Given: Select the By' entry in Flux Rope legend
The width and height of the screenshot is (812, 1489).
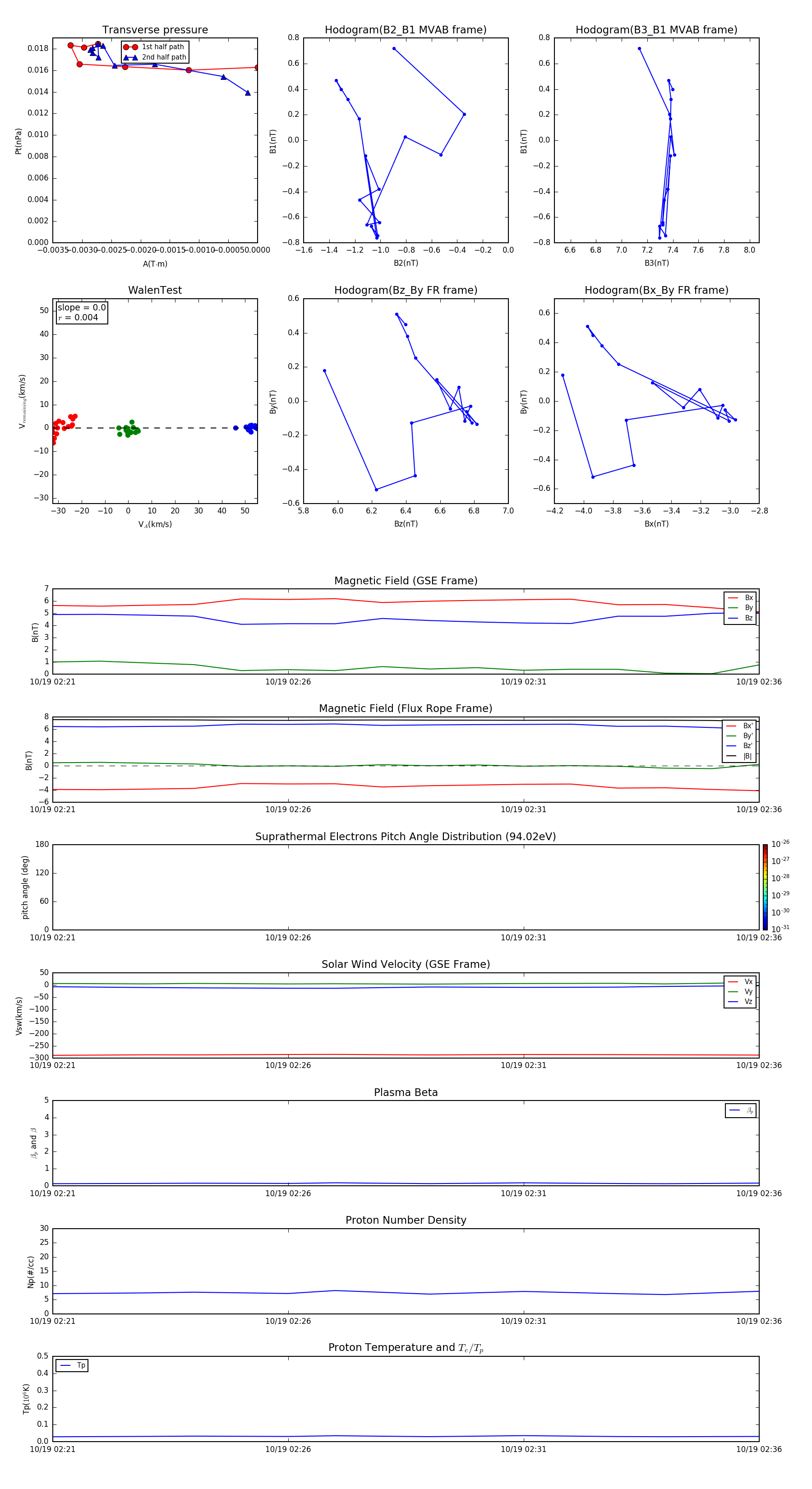Looking at the screenshot, I should tap(740, 736).
